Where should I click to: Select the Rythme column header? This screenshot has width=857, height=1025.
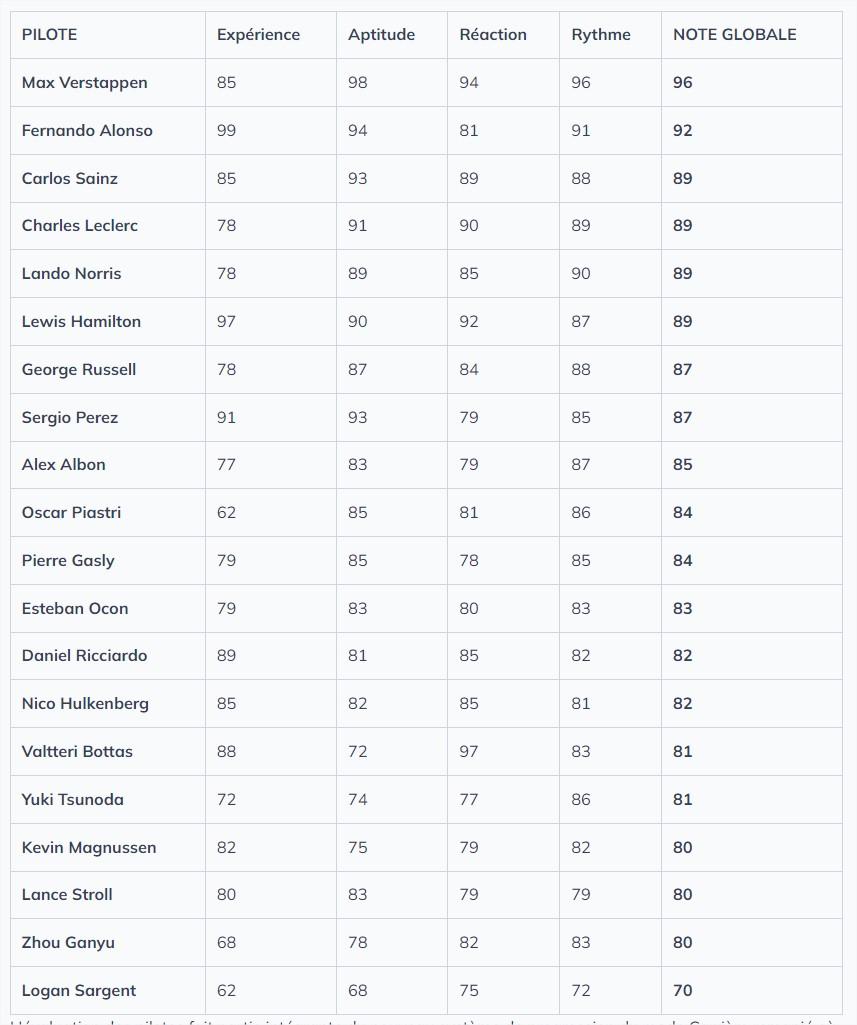click(601, 35)
